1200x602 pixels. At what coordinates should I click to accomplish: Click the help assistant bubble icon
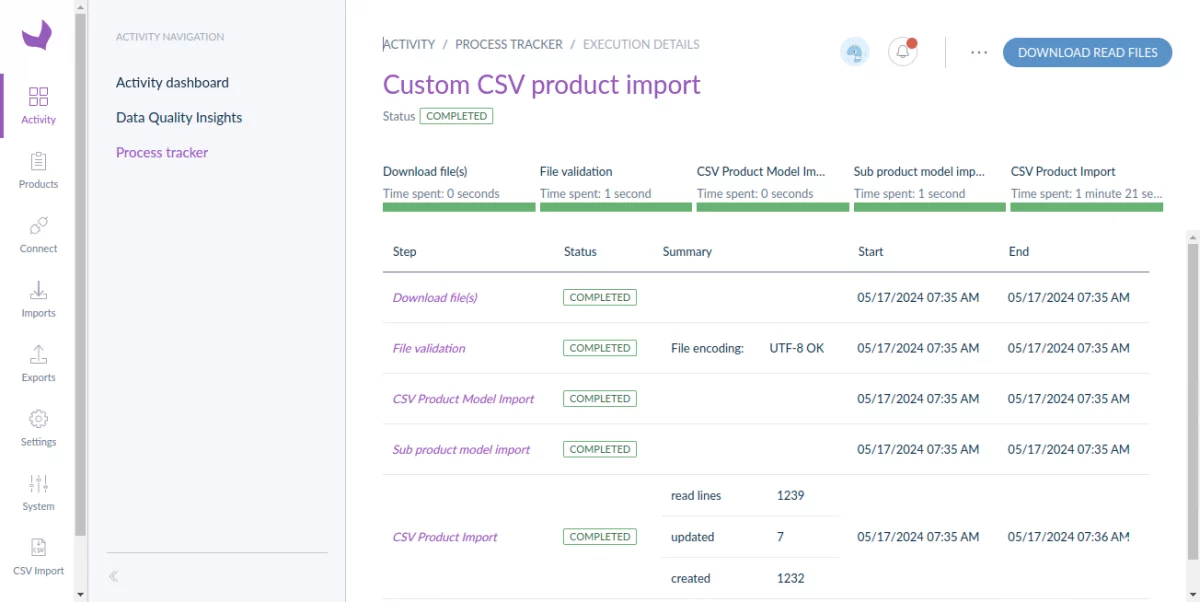click(855, 51)
